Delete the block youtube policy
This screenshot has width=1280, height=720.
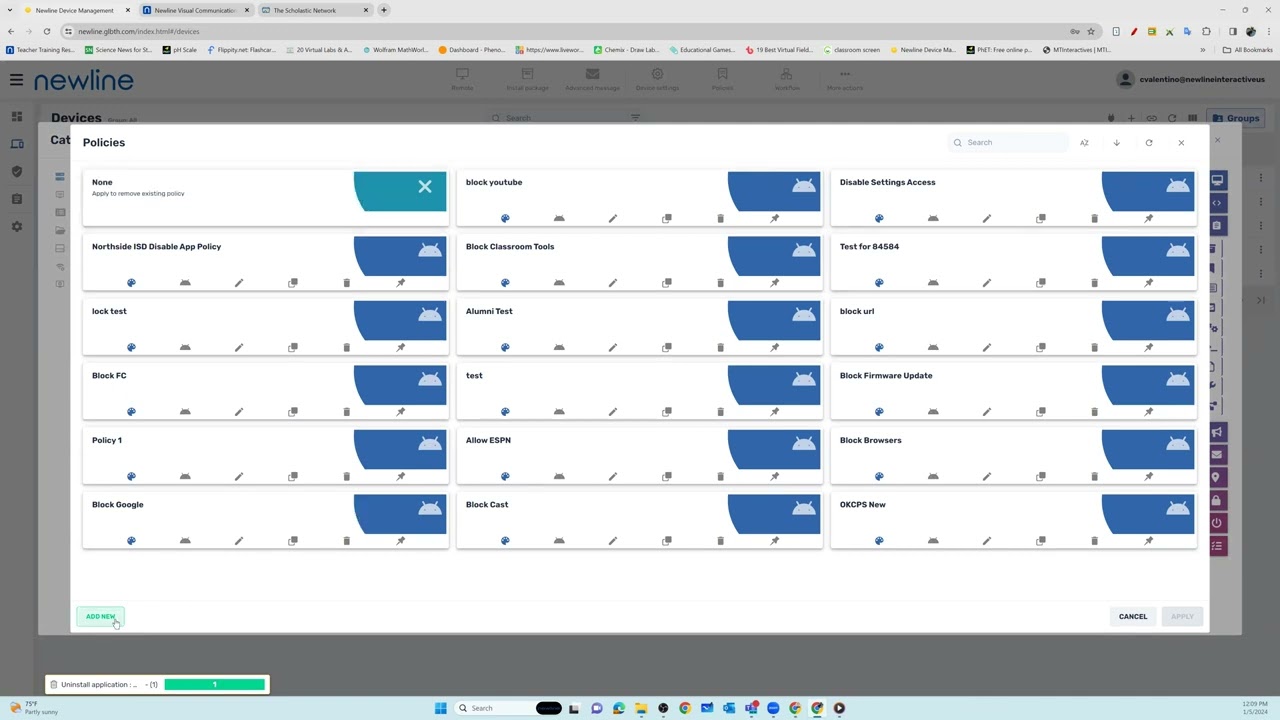coord(720,218)
